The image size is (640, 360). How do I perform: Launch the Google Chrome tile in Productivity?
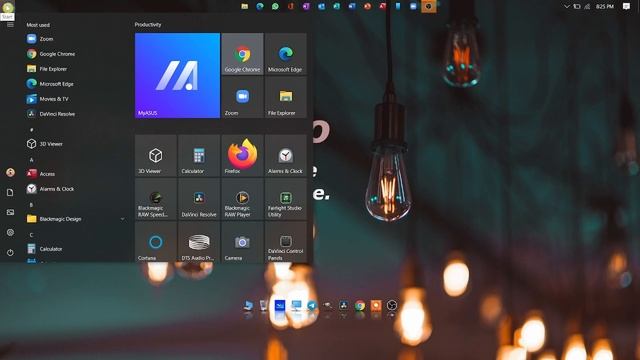tap(242, 54)
